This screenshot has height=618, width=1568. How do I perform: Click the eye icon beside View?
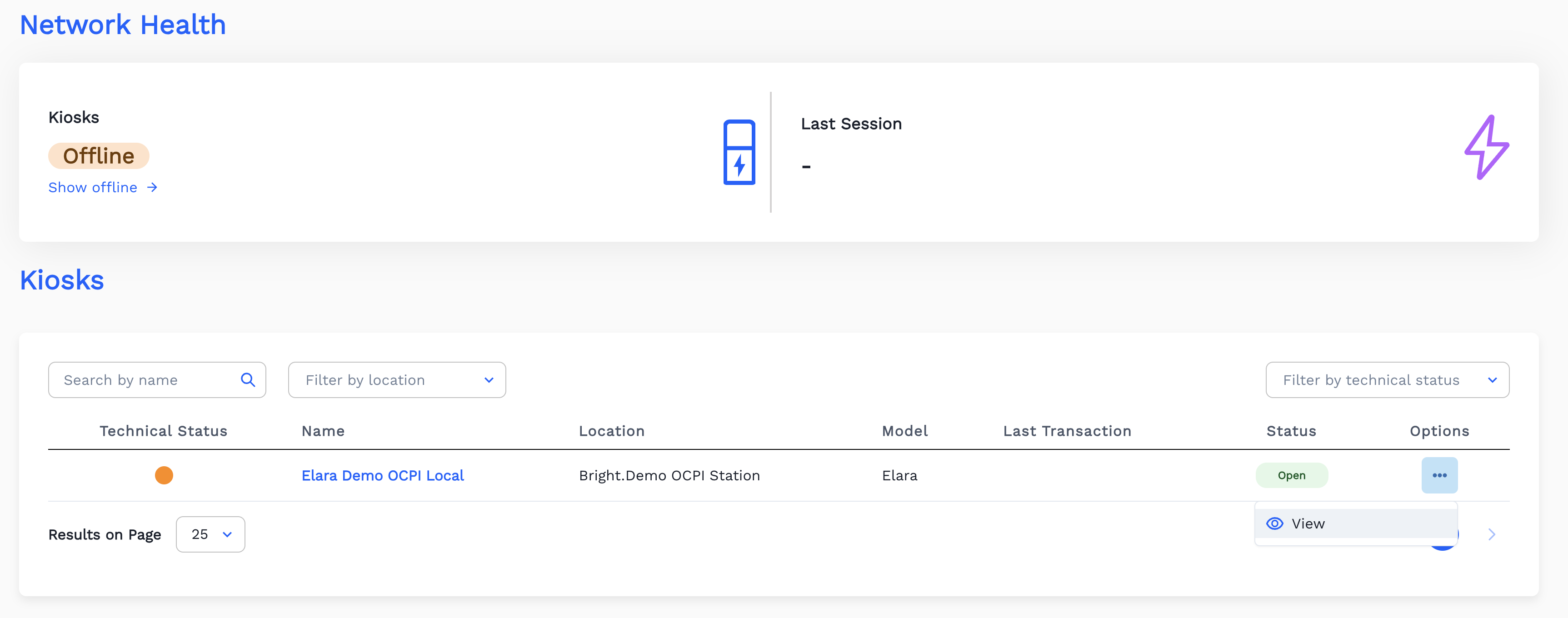(1274, 523)
